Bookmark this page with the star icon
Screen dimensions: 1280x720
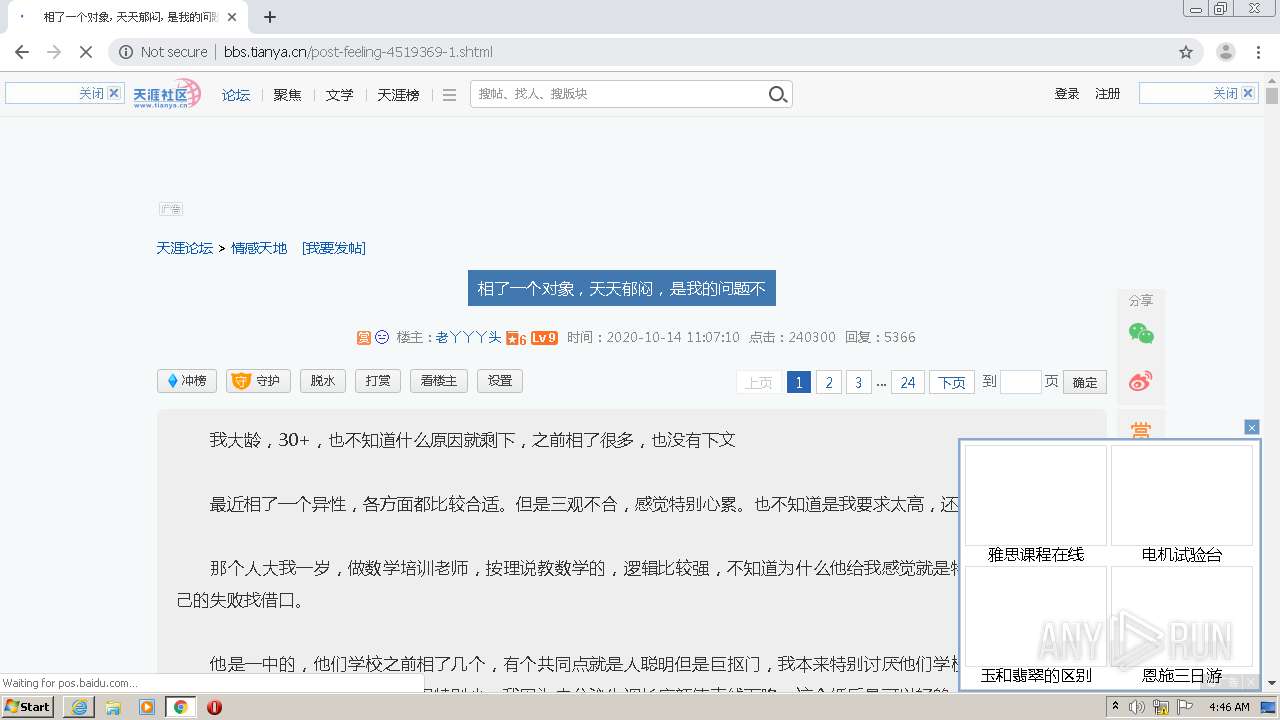[1186, 52]
